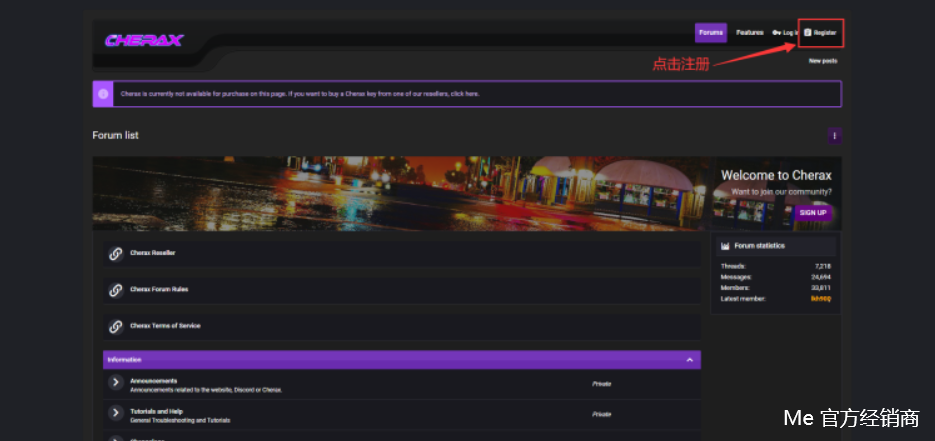Click the link icon beside Cherax Terms of Service
The width and height of the screenshot is (935, 441).
pyautogui.click(x=116, y=326)
